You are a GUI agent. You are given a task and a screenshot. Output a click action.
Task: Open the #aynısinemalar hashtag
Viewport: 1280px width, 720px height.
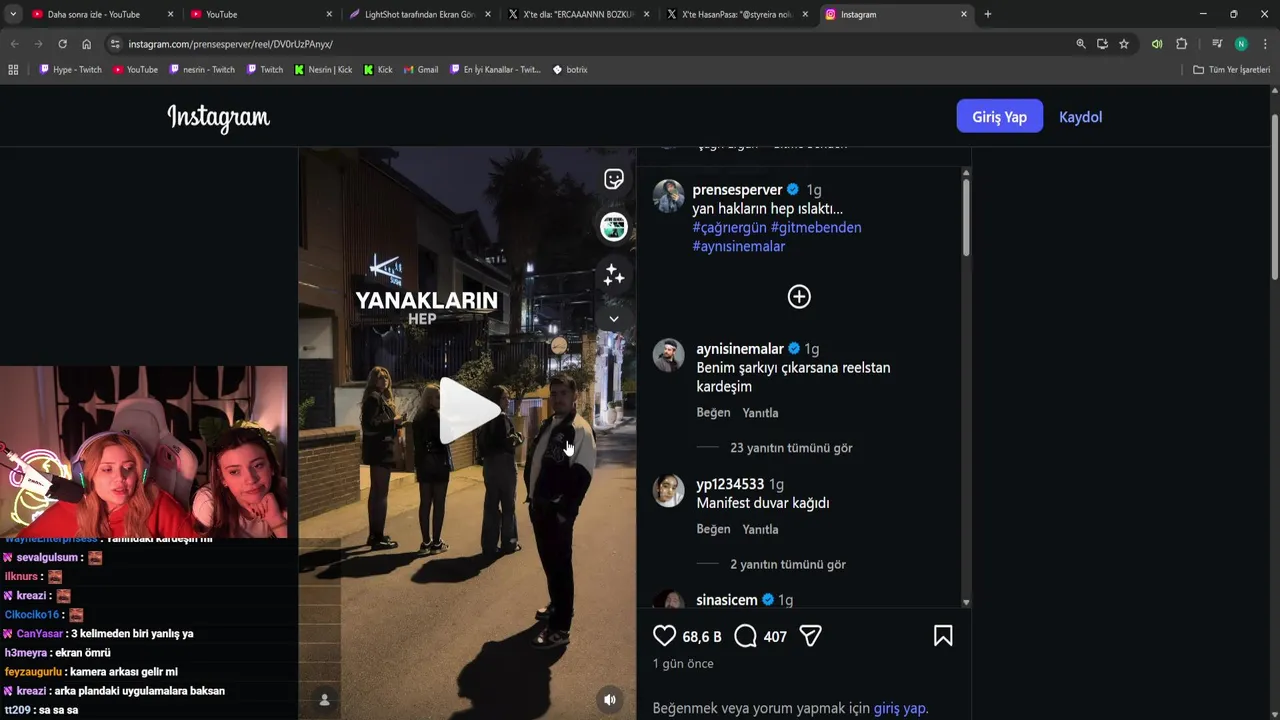coord(739,246)
